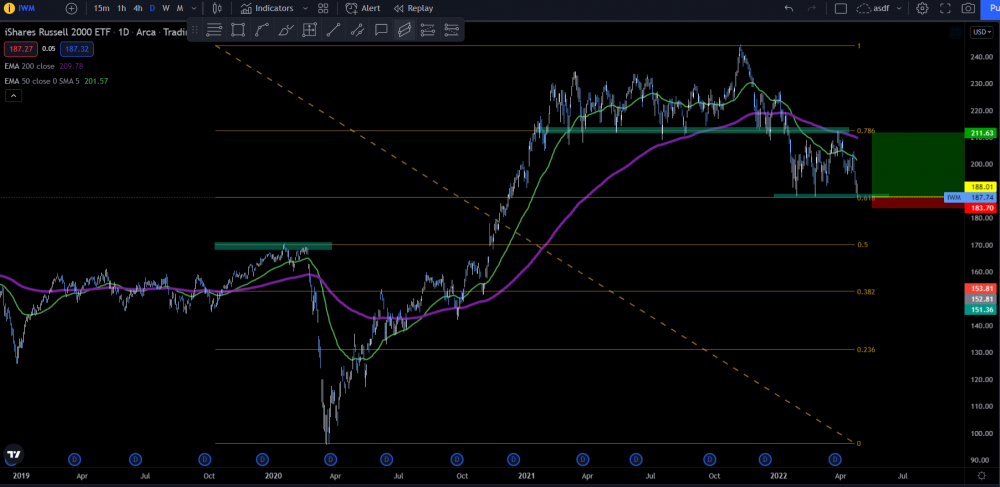Open the Indicators dialog
Screen dimensions: 1000x487
[267, 8]
